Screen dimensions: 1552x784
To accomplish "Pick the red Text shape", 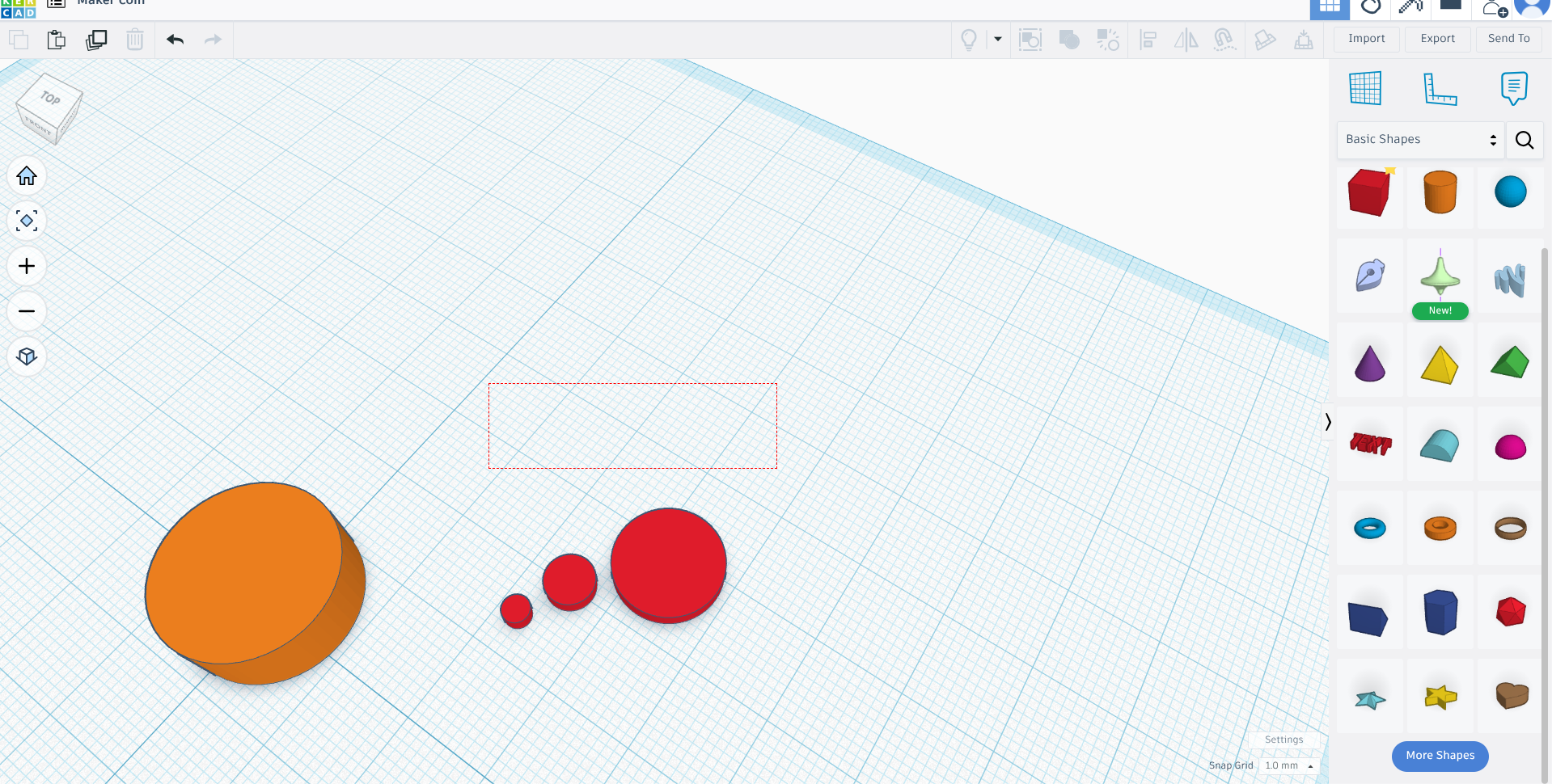I will [x=1370, y=443].
